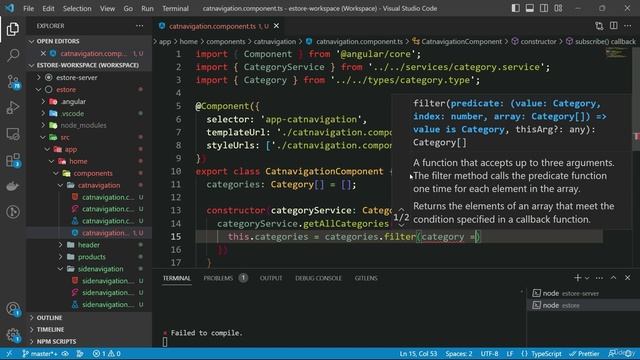Expand the Timeline section
The image size is (640, 360).
(x=50, y=329)
